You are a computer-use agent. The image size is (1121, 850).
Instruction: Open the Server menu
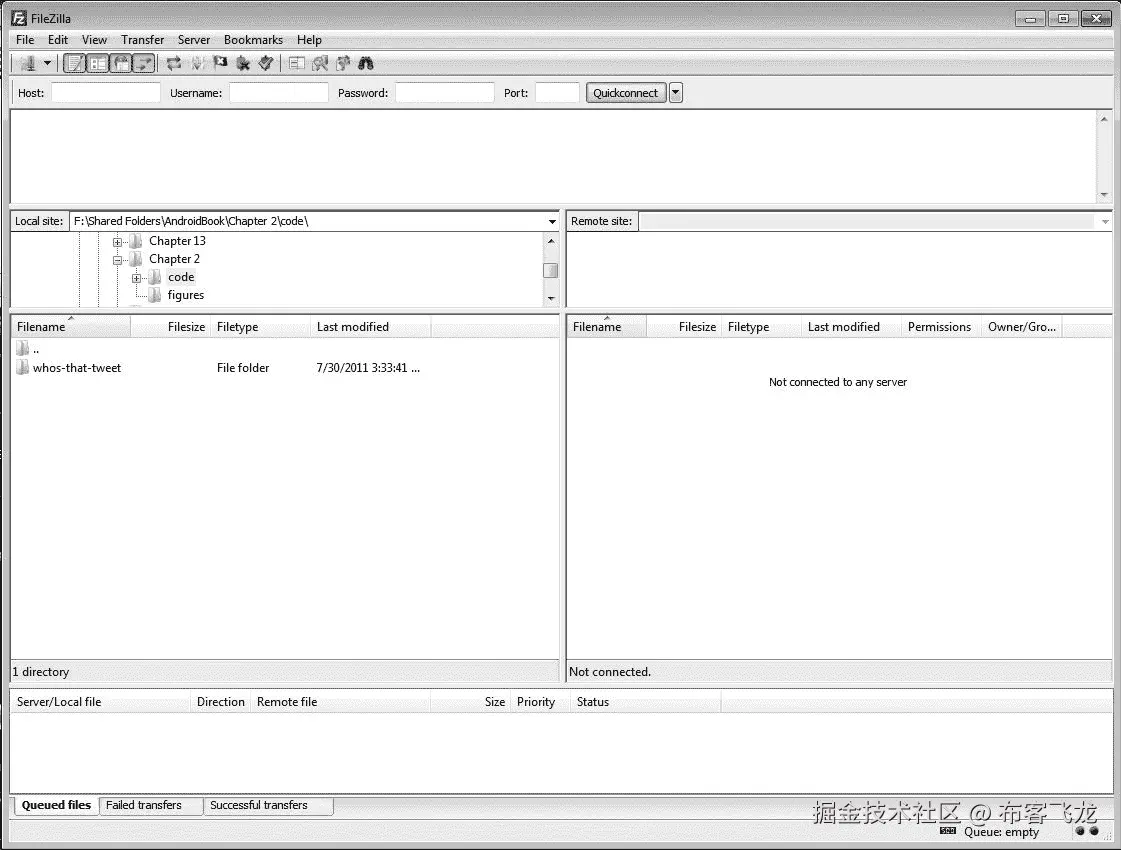pos(194,40)
